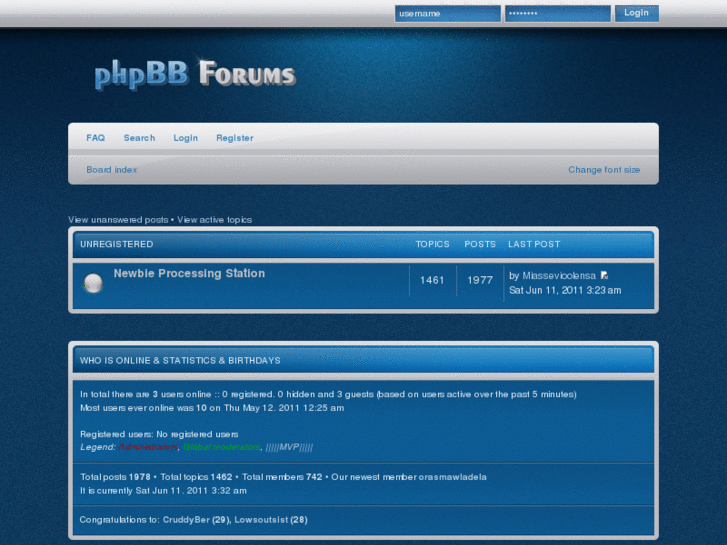Click the LAST POST column header
727x545 pixels.
tap(534, 244)
